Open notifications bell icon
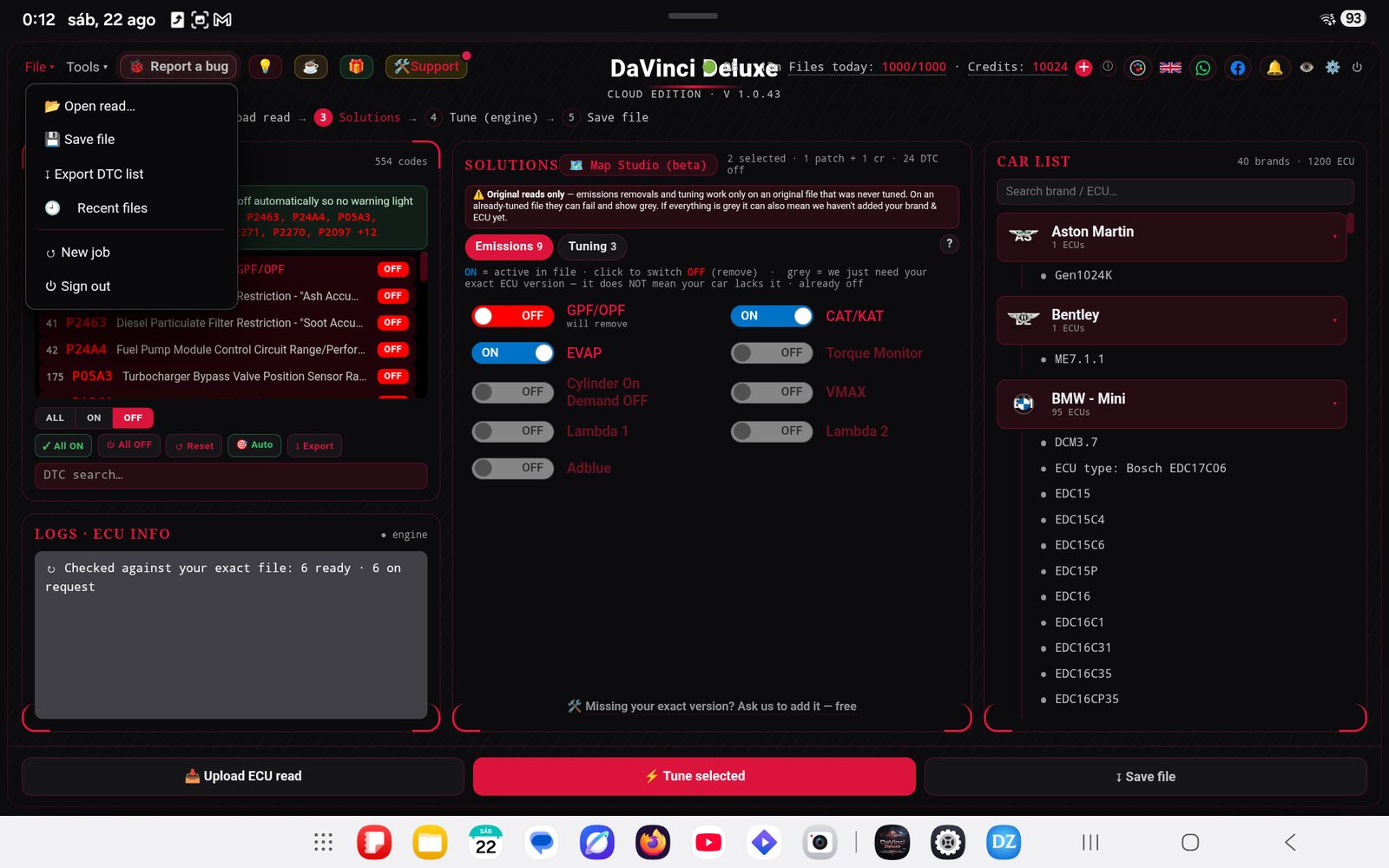1389x868 pixels. coord(1274,68)
